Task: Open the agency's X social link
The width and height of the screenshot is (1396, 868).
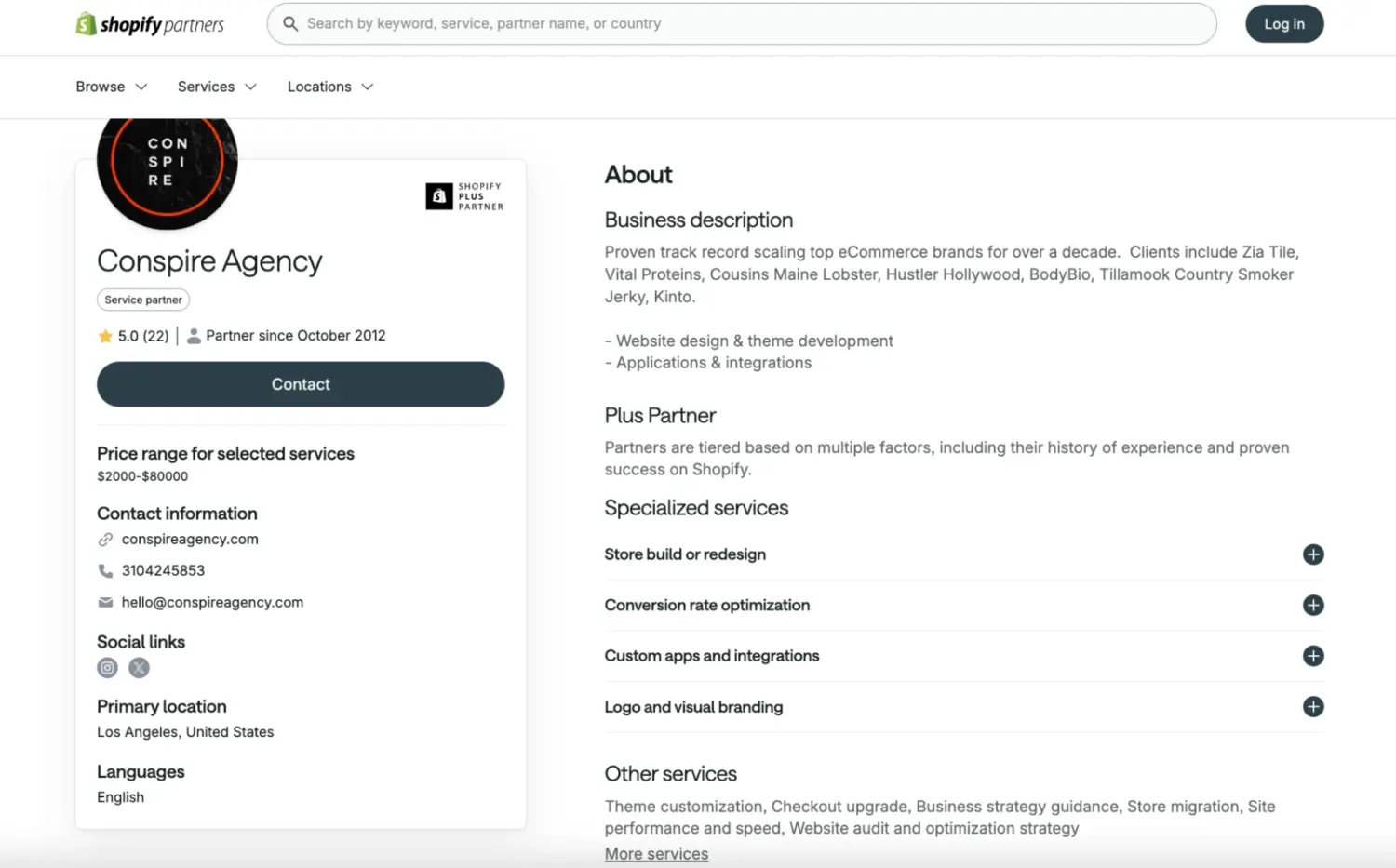Action: point(139,667)
